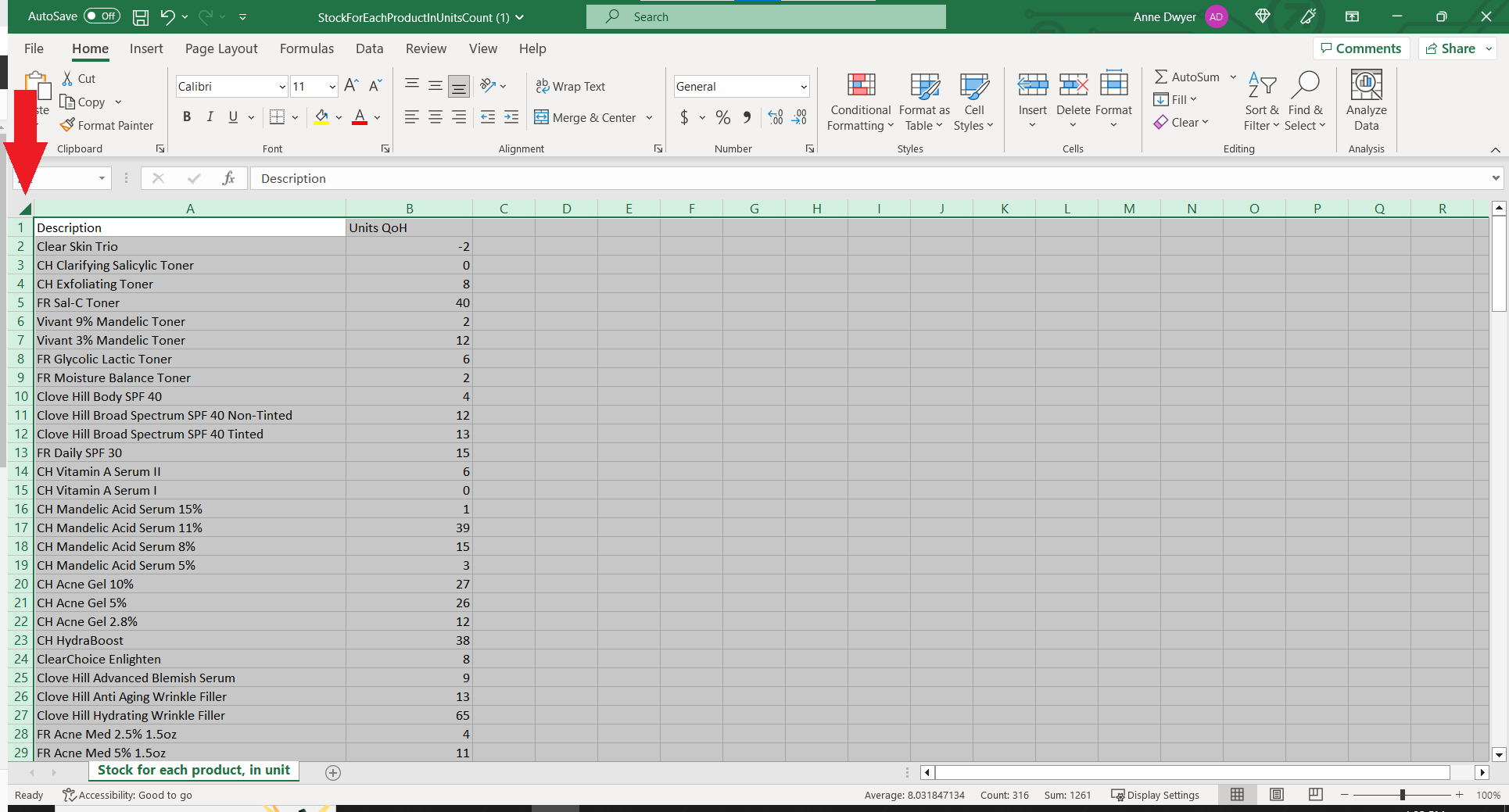Open Conditional Formatting
The image size is (1509, 812).
(860, 102)
